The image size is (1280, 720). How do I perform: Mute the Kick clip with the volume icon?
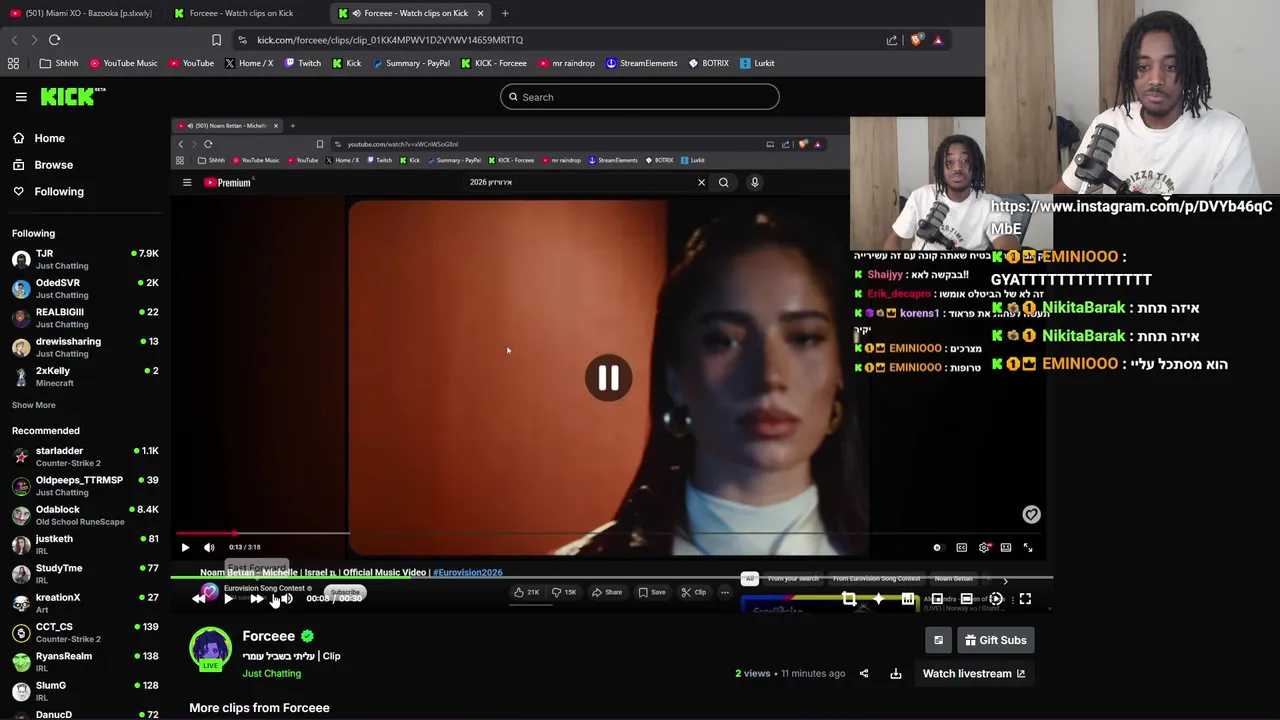pos(286,599)
